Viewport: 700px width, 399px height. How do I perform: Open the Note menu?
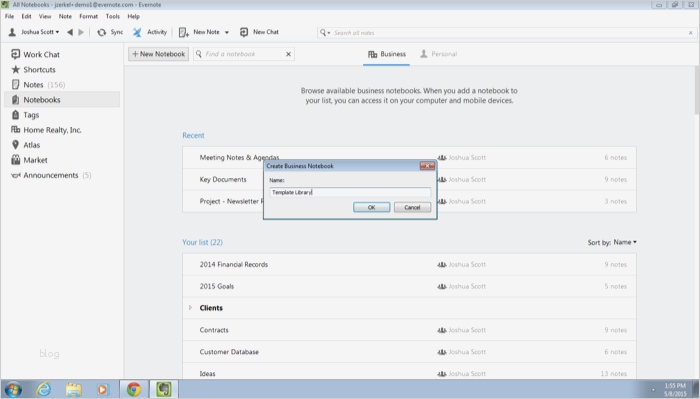click(x=65, y=16)
